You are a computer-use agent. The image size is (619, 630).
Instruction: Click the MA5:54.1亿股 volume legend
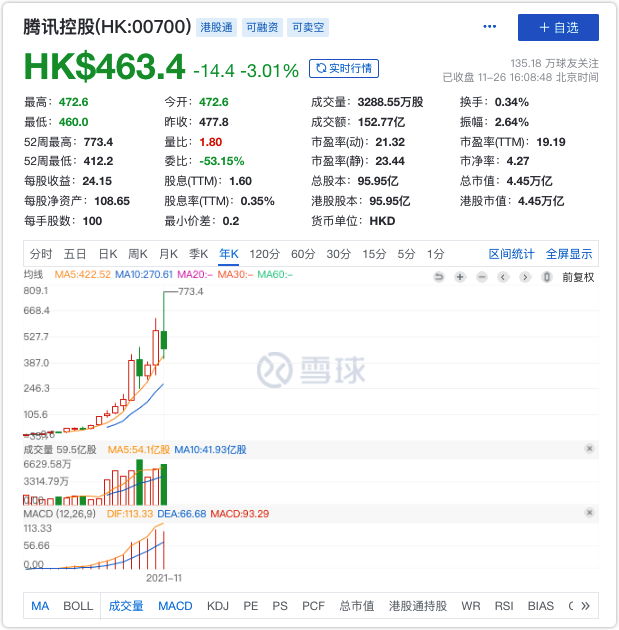coord(139,449)
